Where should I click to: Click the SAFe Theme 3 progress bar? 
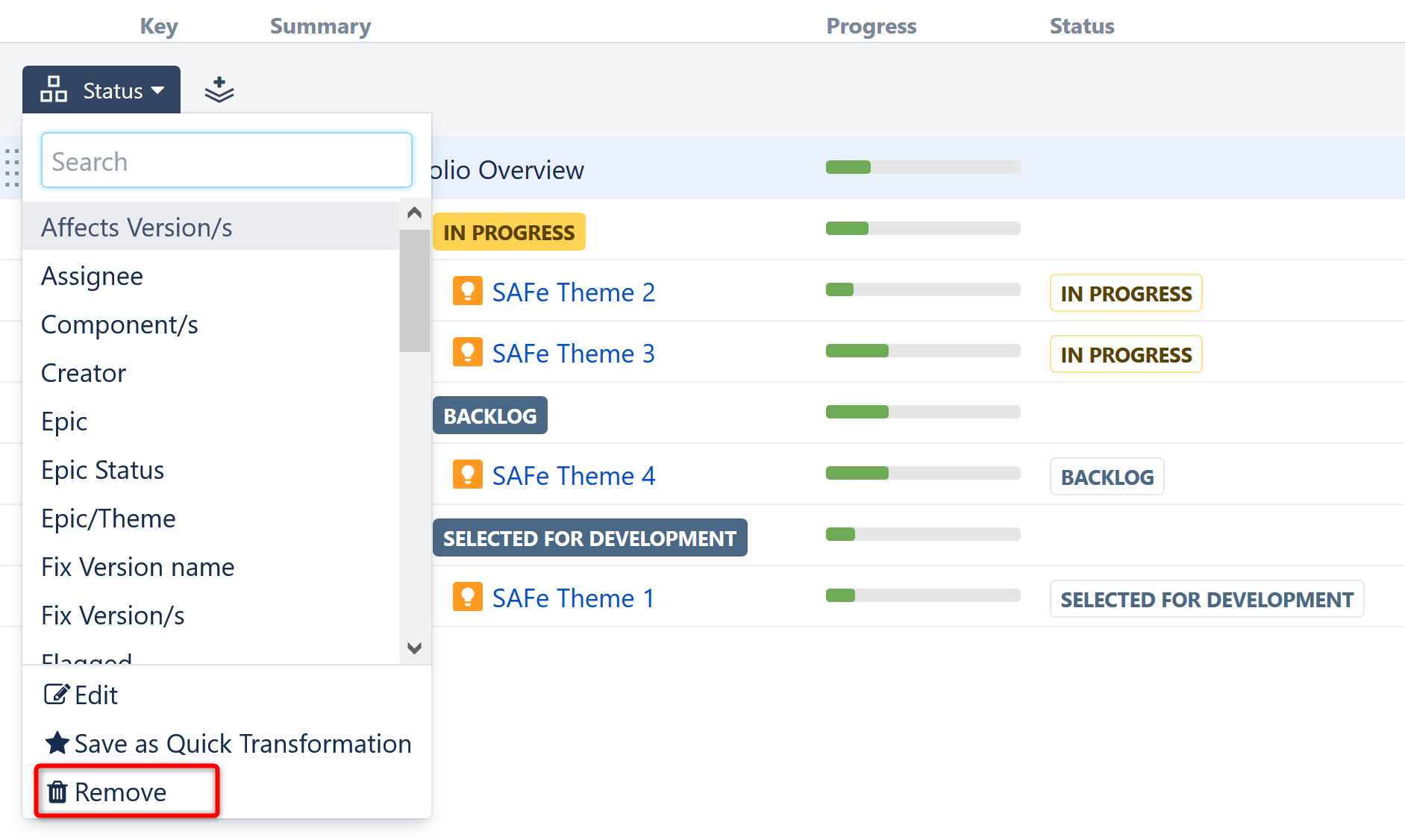pos(922,351)
